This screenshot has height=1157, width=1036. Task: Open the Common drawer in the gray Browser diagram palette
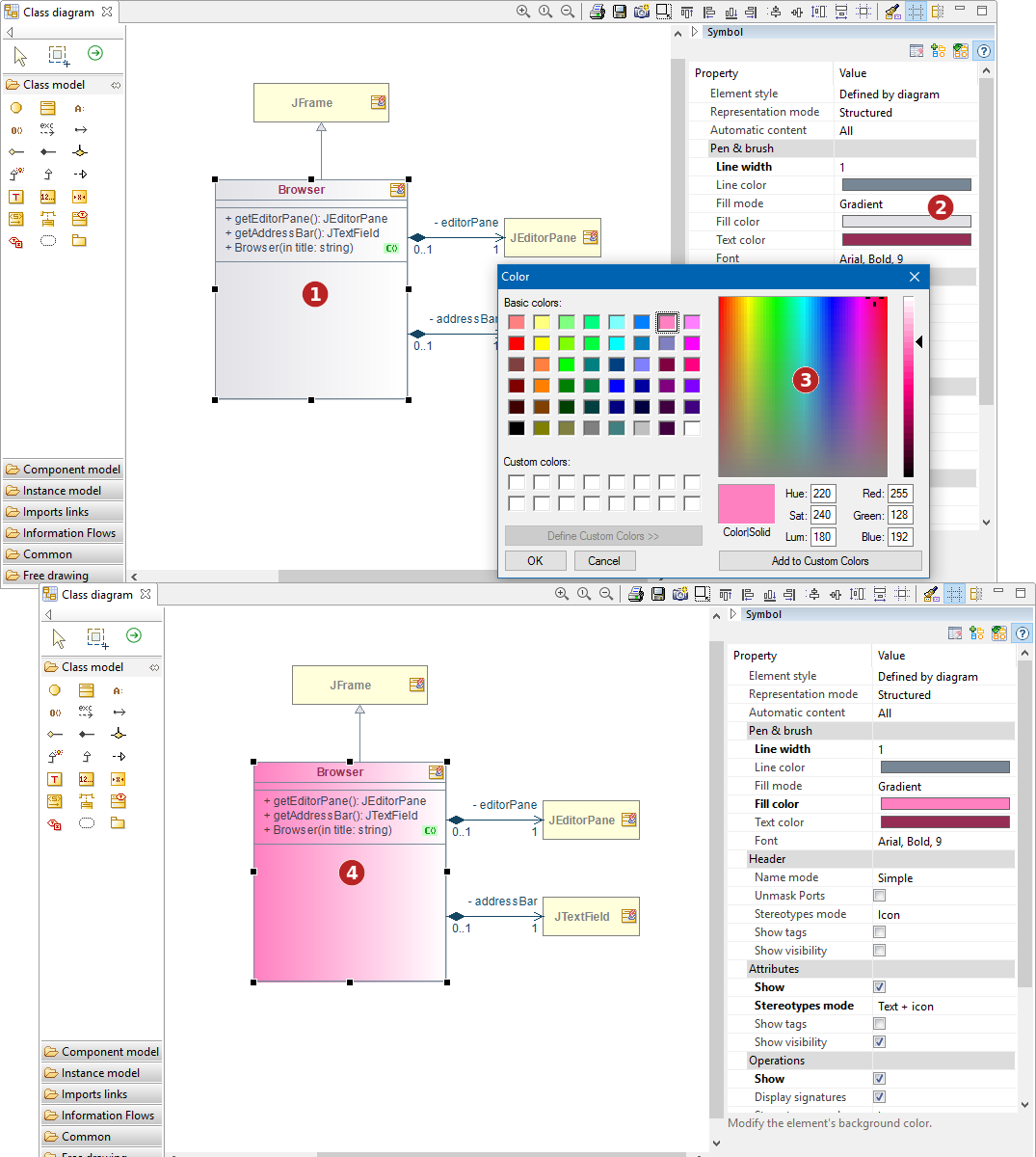point(63,554)
